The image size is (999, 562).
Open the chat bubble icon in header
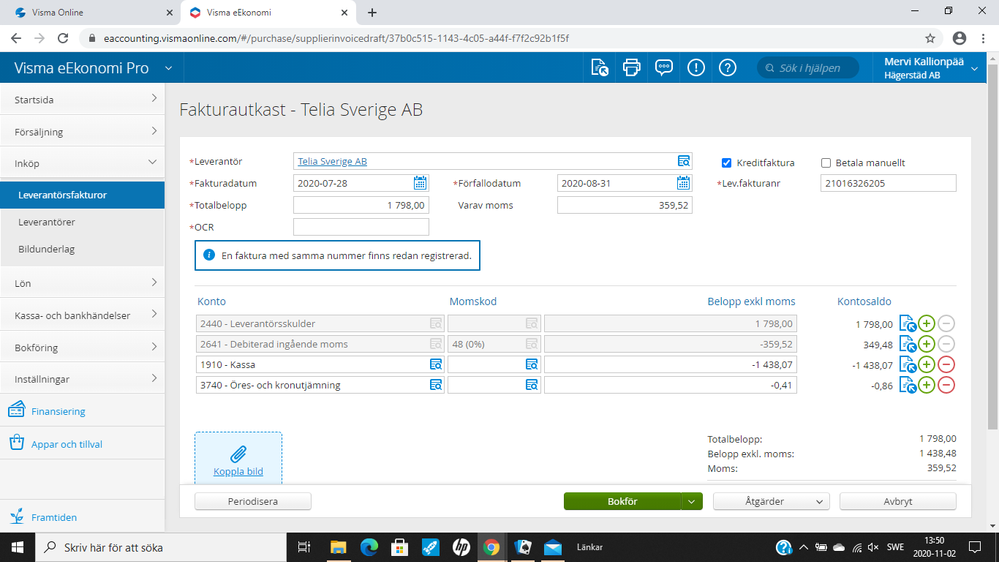(664, 68)
